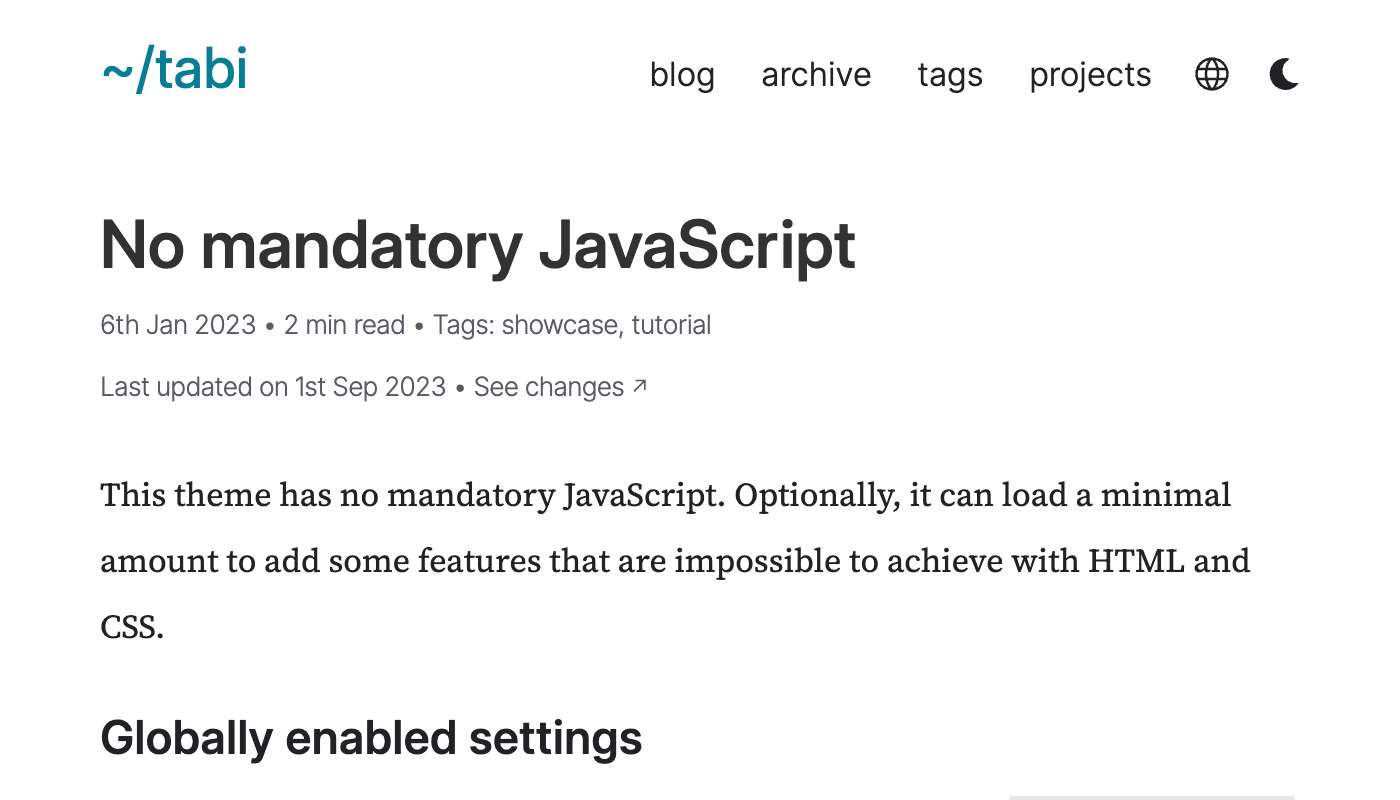This screenshot has height=800, width=1400.
Task: Click the 6th Jan 2023 publish date
Action: click(178, 325)
